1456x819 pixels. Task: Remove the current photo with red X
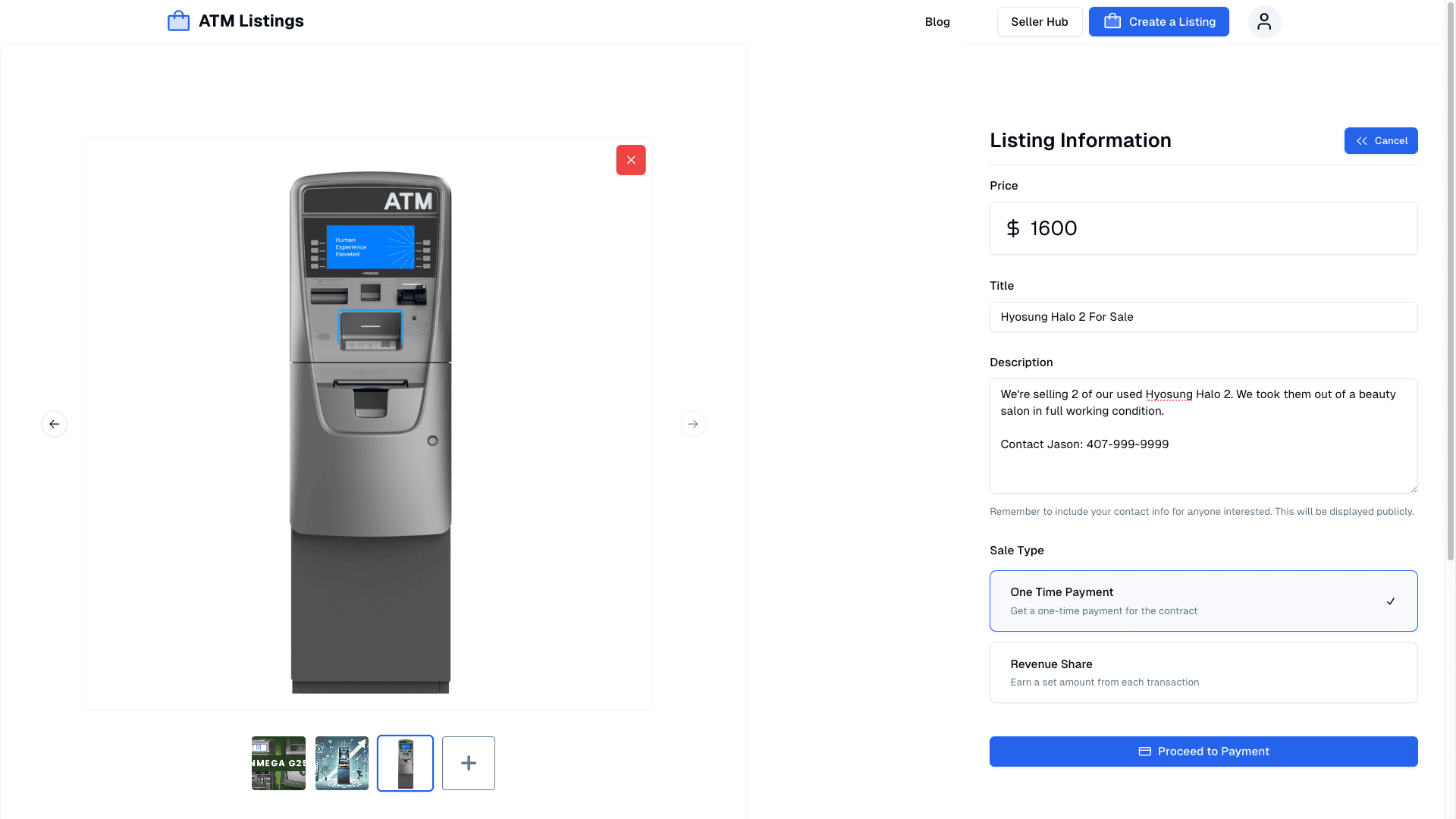click(631, 160)
